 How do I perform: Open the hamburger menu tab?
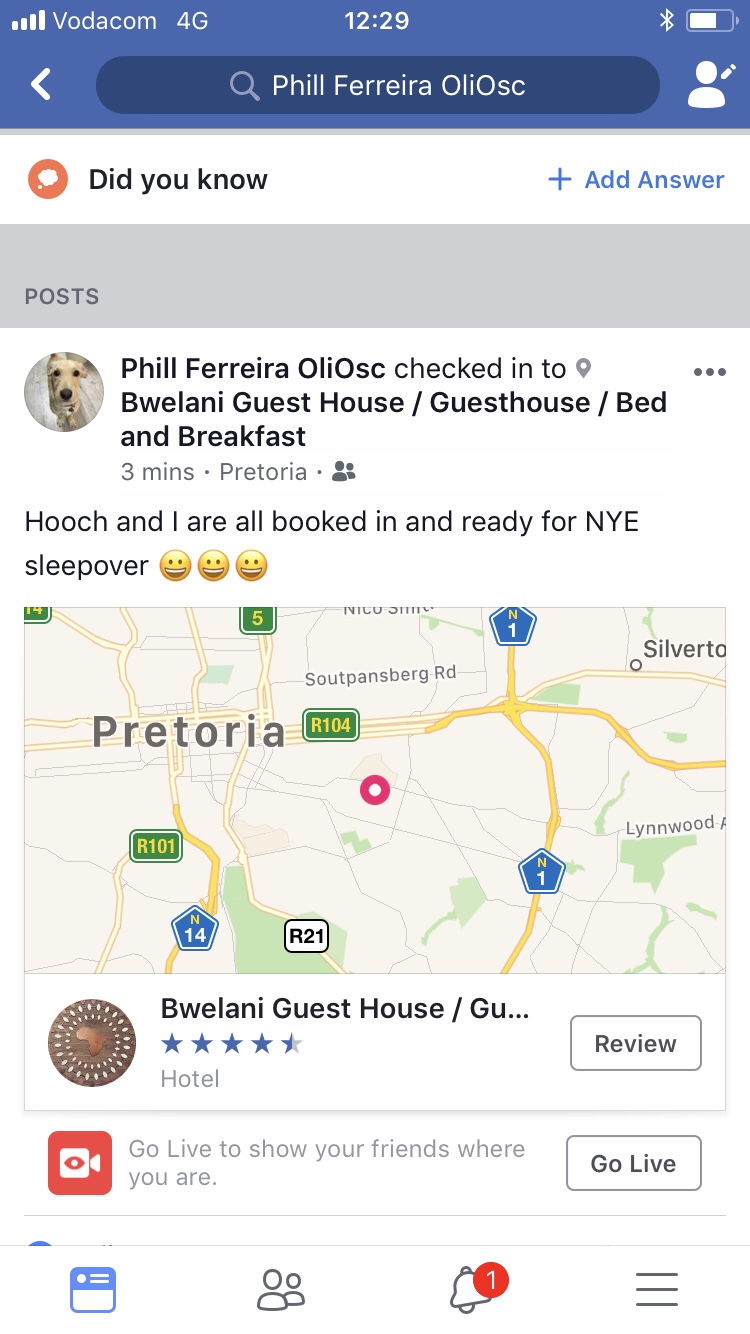(657, 1289)
